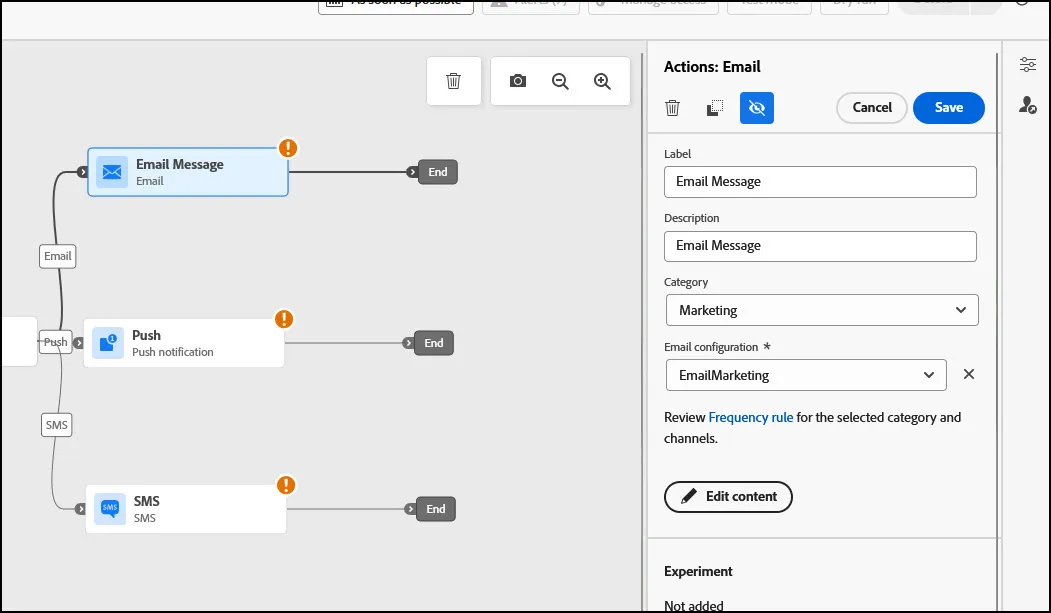Click the "Actions: Email" panel heading

[712, 67]
